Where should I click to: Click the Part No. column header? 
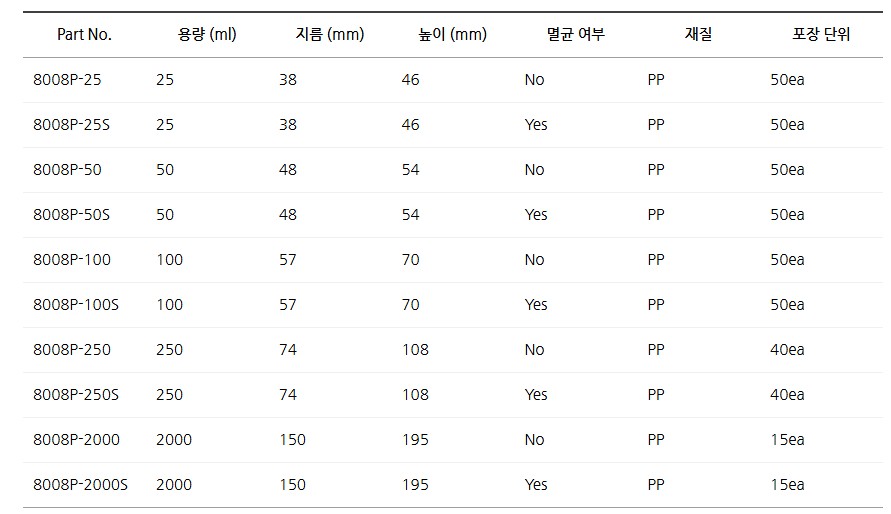pos(84,34)
